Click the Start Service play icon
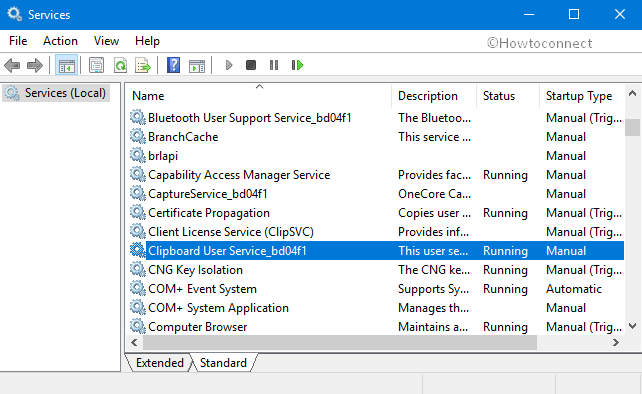Viewport: 642px width, 394px height. [229, 65]
